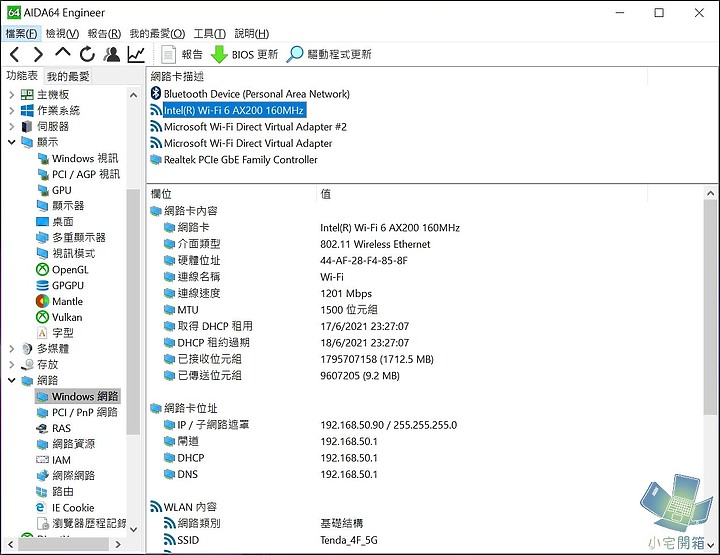Open the 檢視(V) menu
Screen dimensions: 720x555
[x=62, y=34]
